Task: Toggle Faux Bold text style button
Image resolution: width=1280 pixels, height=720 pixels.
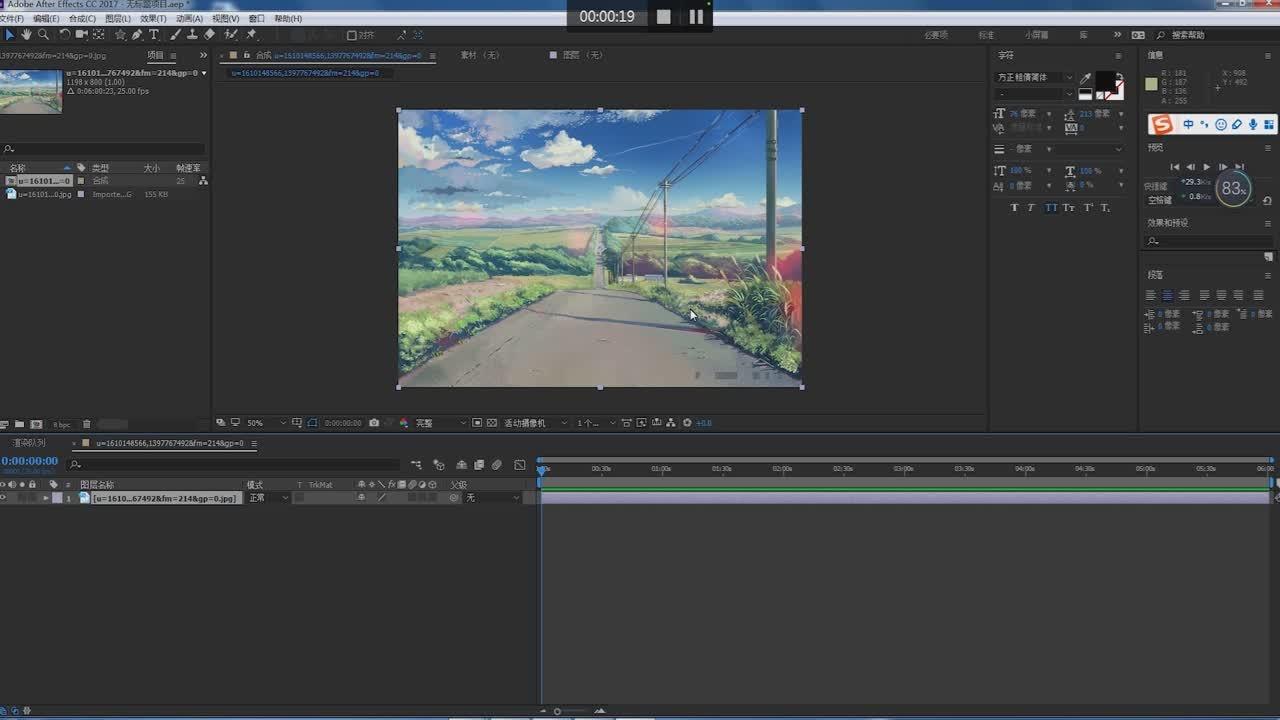Action: tap(1014, 208)
